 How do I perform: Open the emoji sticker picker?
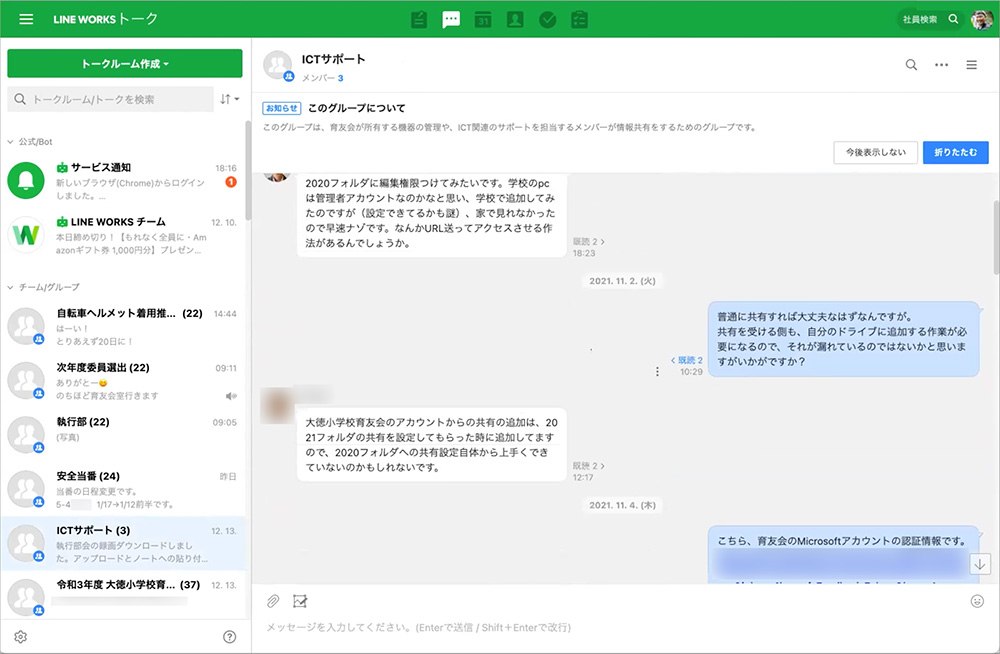coord(977,601)
